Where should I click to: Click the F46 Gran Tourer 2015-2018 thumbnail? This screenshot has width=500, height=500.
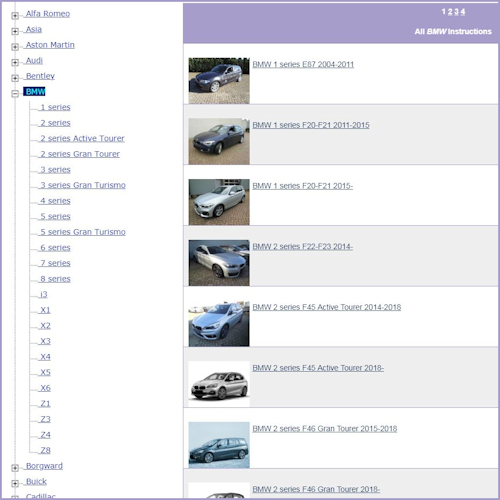tap(219, 445)
